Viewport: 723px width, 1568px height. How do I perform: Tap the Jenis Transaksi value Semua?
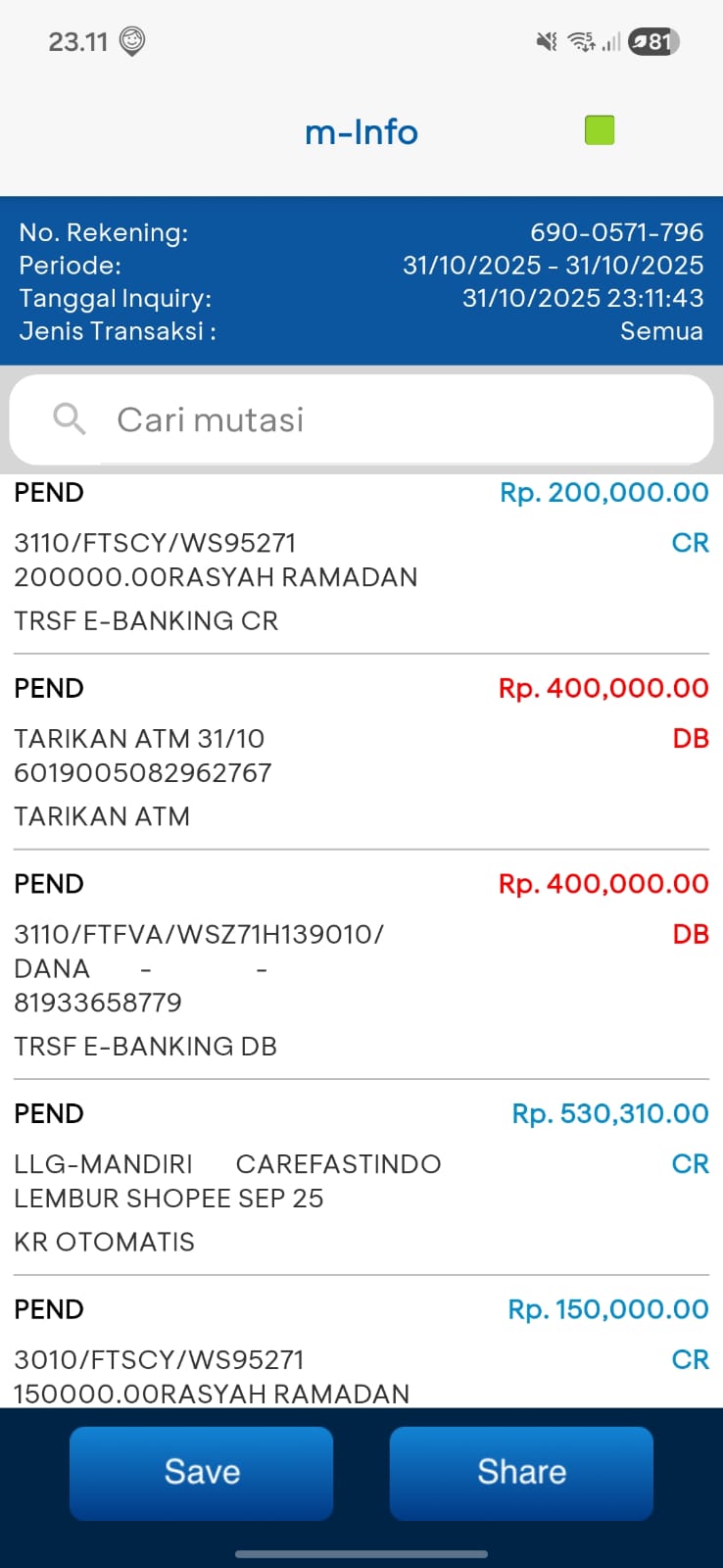[661, 331]
